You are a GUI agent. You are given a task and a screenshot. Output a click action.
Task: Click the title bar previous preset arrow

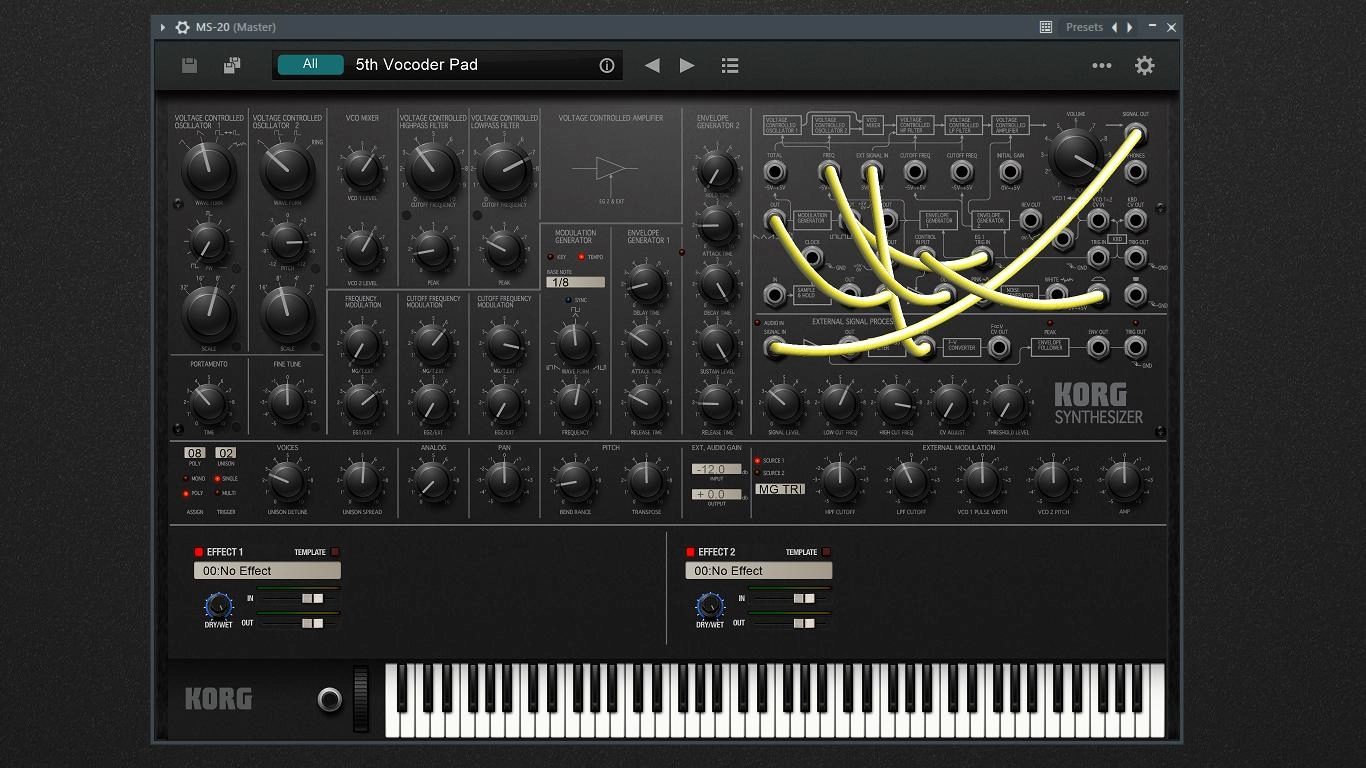click(x=1115, y=27)
